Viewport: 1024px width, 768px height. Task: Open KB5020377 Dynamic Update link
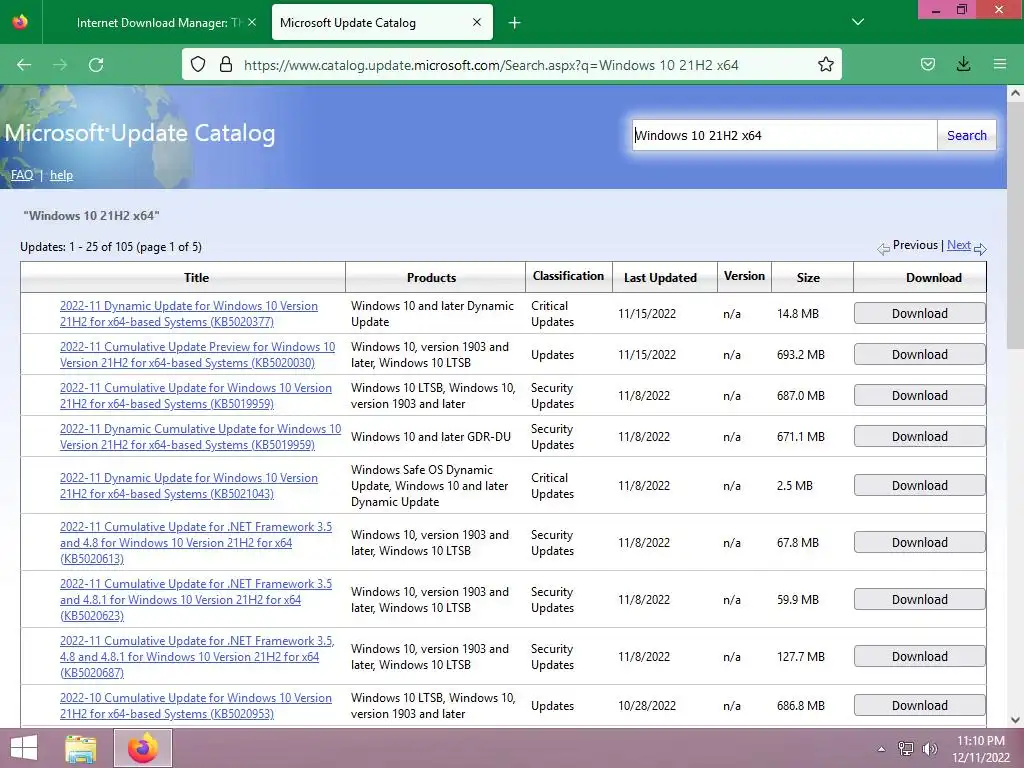pos(189,313)
